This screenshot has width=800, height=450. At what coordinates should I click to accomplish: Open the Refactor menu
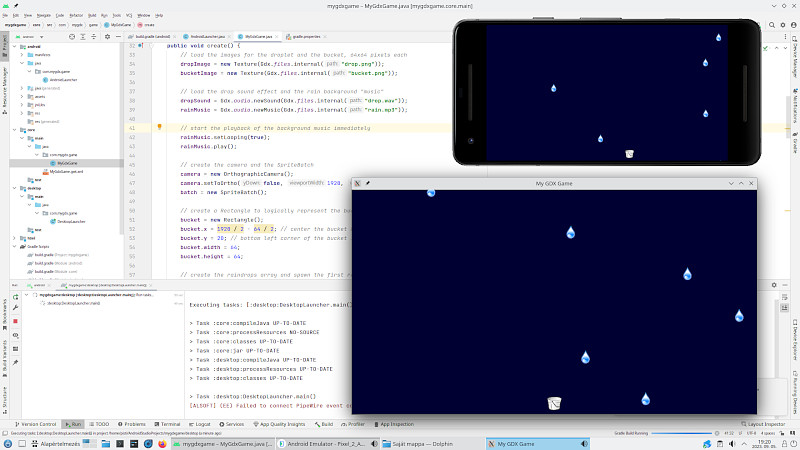pyautogui.click(x=76, y=15)
